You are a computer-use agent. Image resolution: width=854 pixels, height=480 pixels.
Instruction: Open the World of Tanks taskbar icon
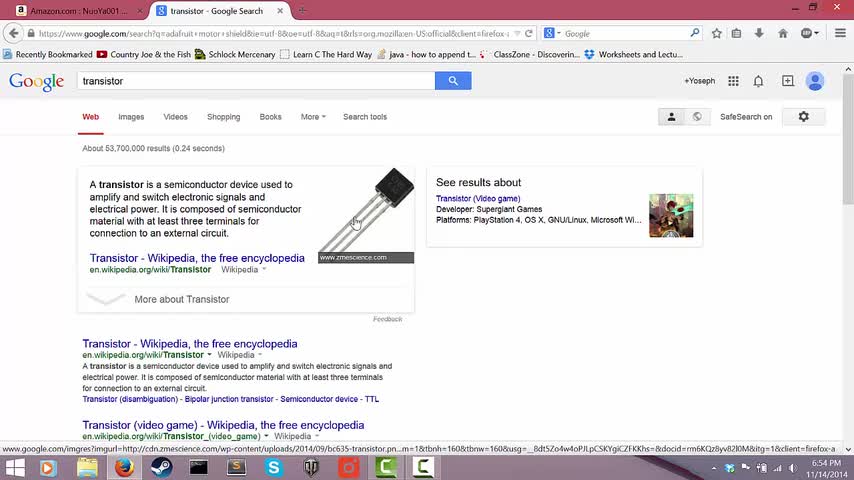(311, 468)
